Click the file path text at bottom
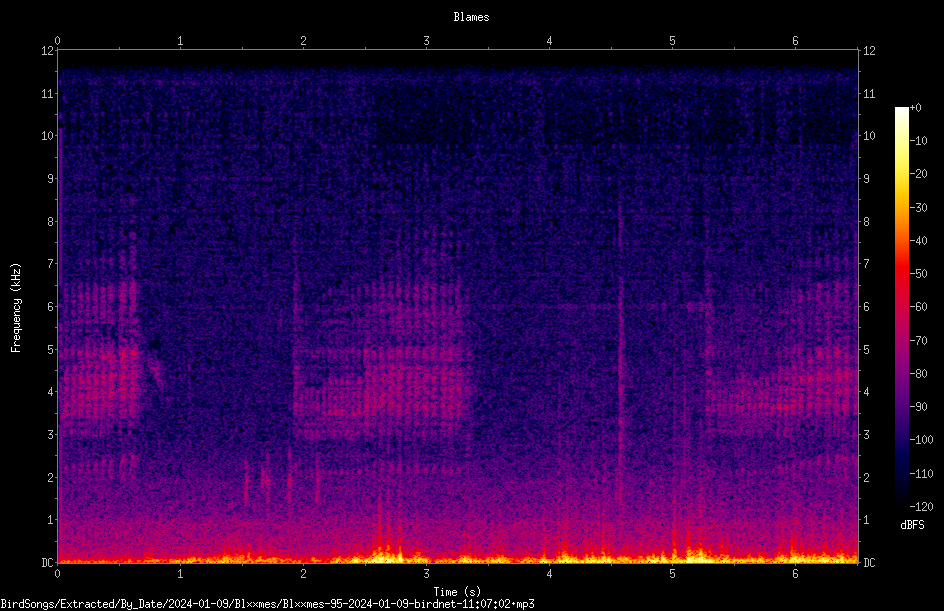This screenshot has height=611, width=944. click(267, 604)
